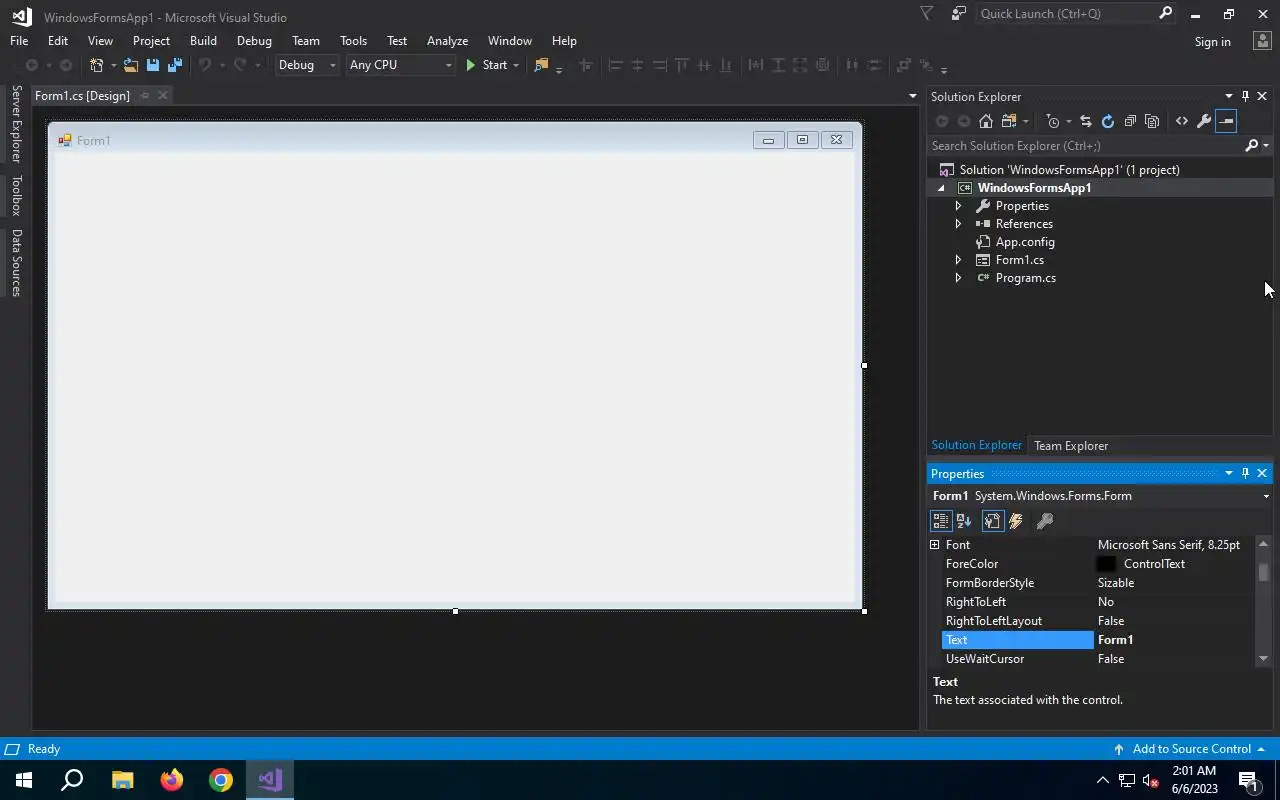The height and width of the screenshot is (800, 1280).
Task: Show Events lightning bolt in Properties panel
Action: pyautogui.click(x=1016, y=521)
